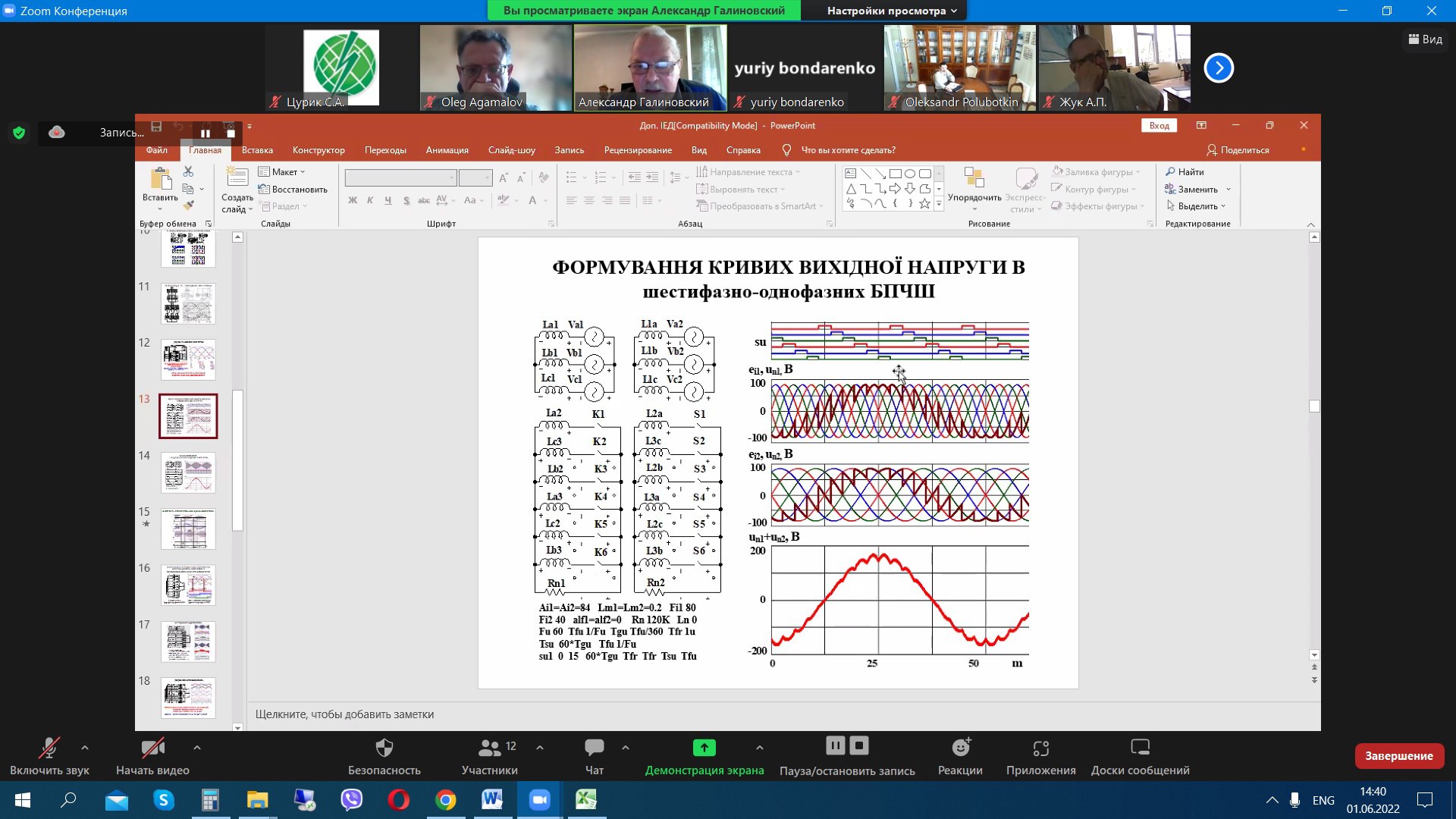Viewport: 1456px width, 819px height.
Task: Select the triangle shape in gallery
Action: [x=851, y=188]
